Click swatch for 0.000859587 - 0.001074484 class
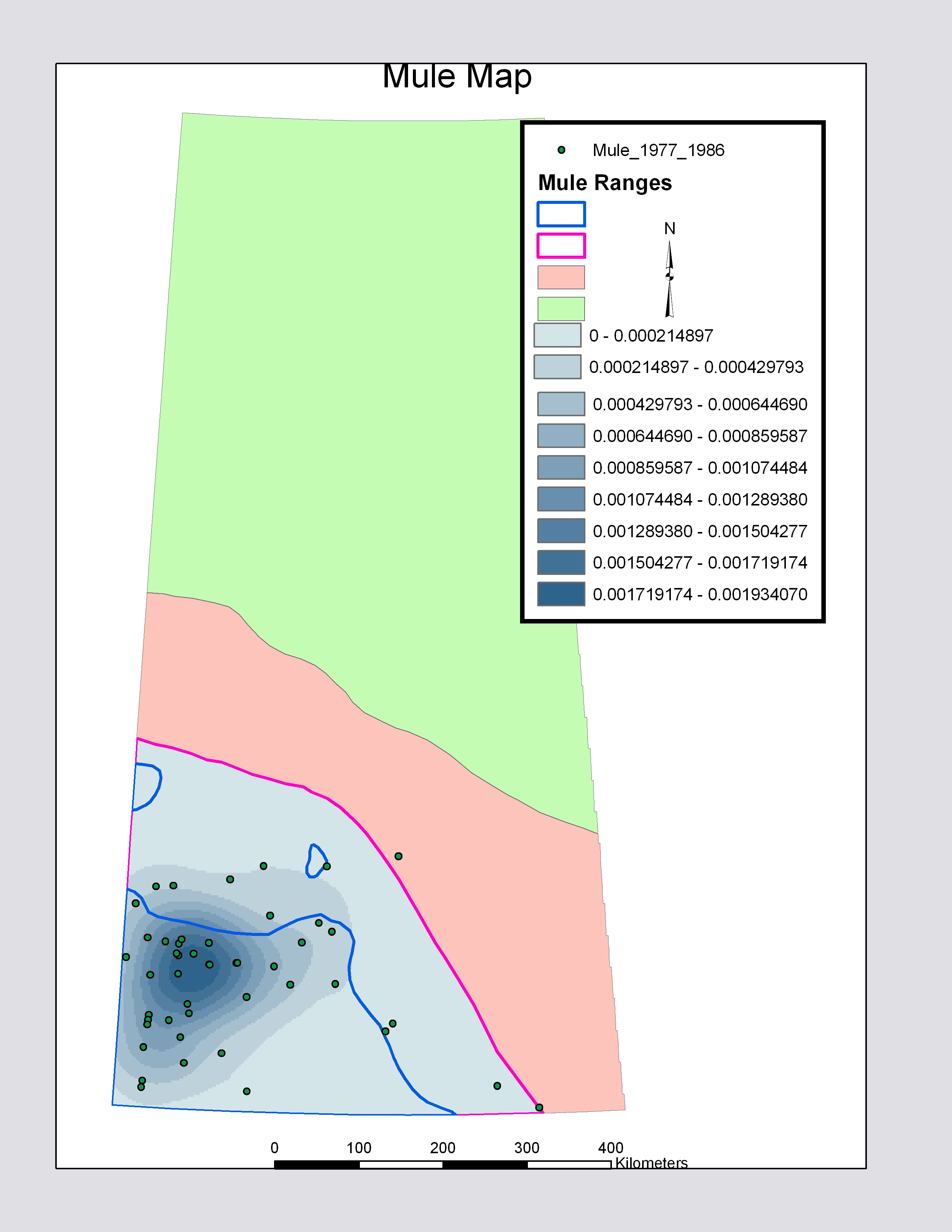952x1232 pixels. [561, 467]
